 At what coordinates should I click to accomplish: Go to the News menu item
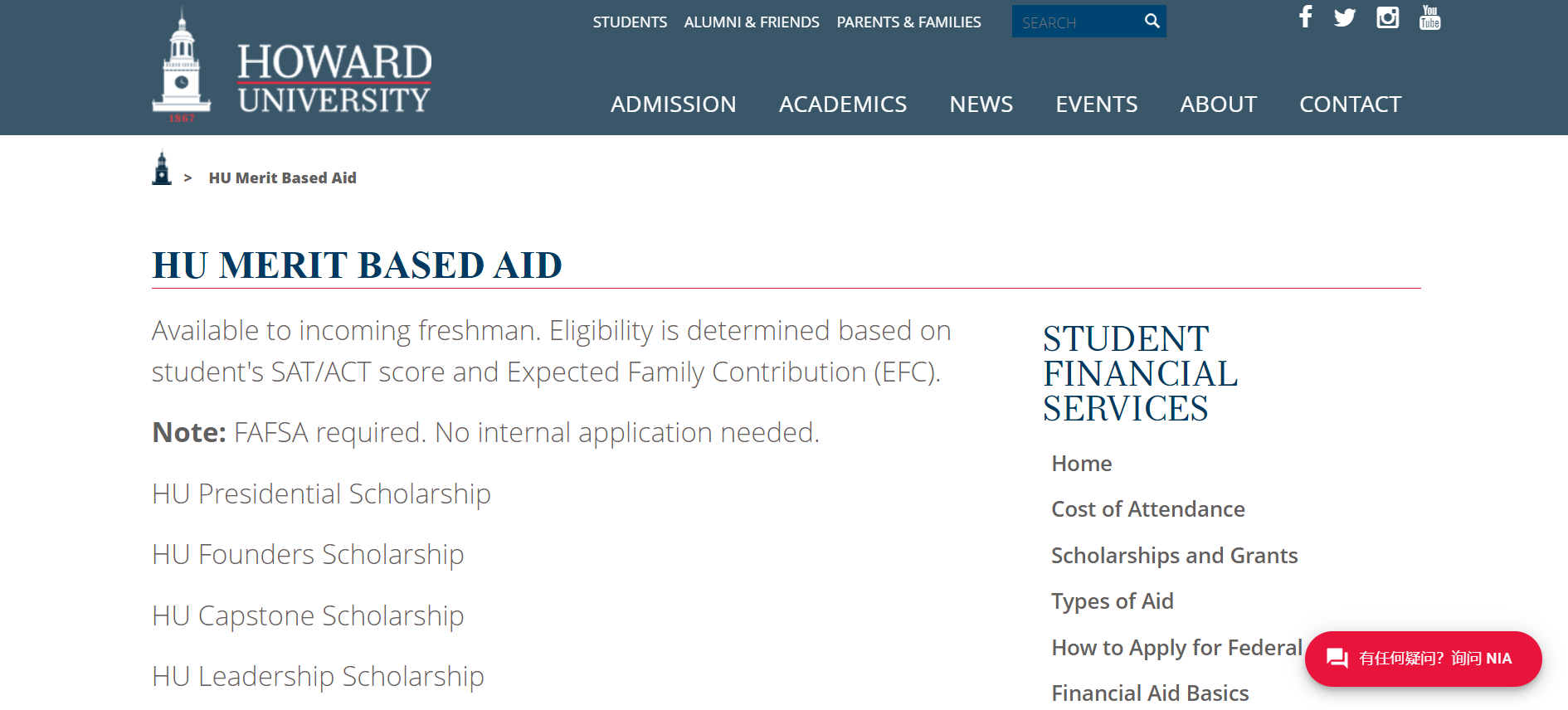pyautogui.click(x=981, y=105)
